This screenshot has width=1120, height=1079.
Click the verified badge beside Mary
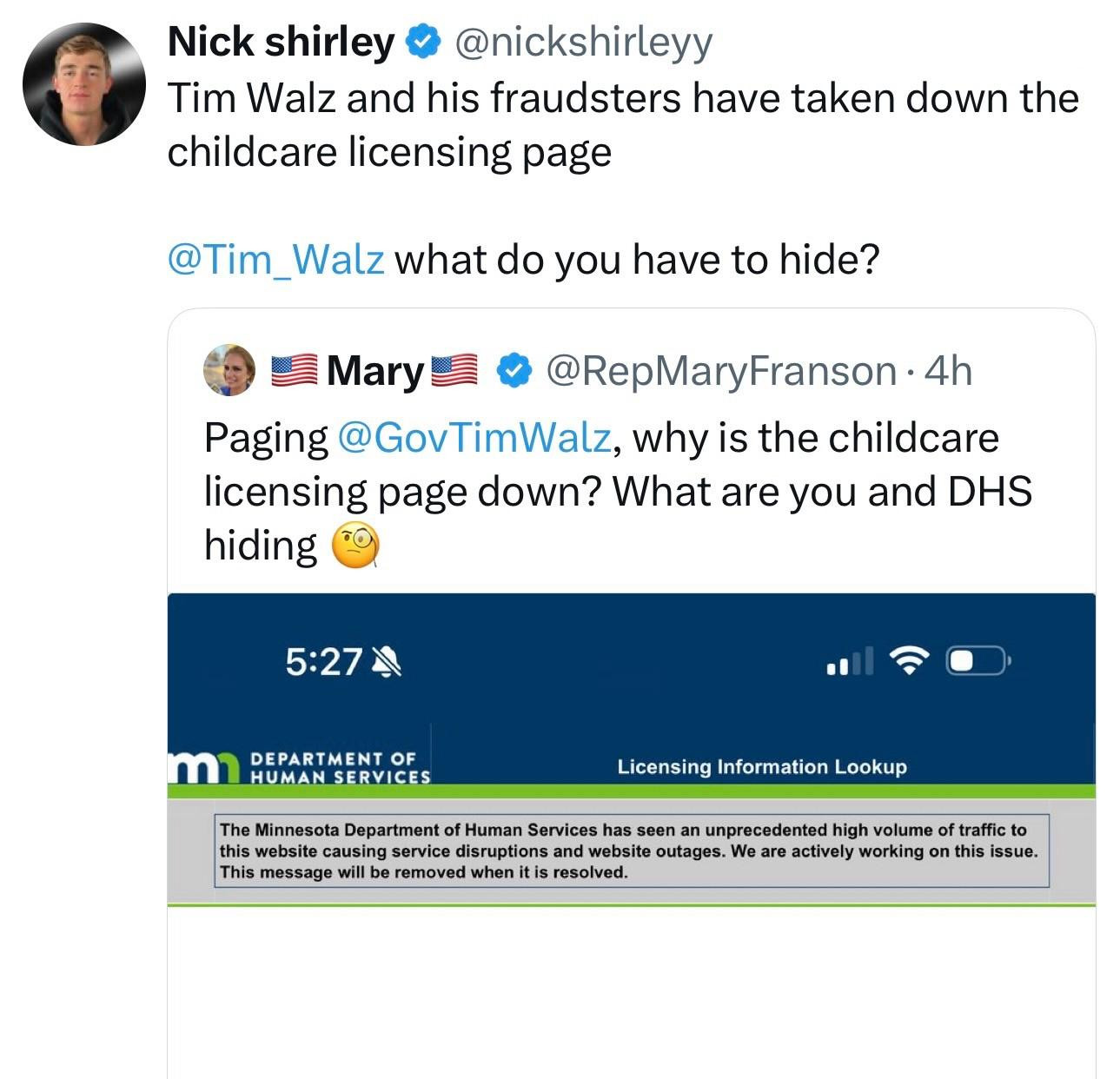(514, 371)
